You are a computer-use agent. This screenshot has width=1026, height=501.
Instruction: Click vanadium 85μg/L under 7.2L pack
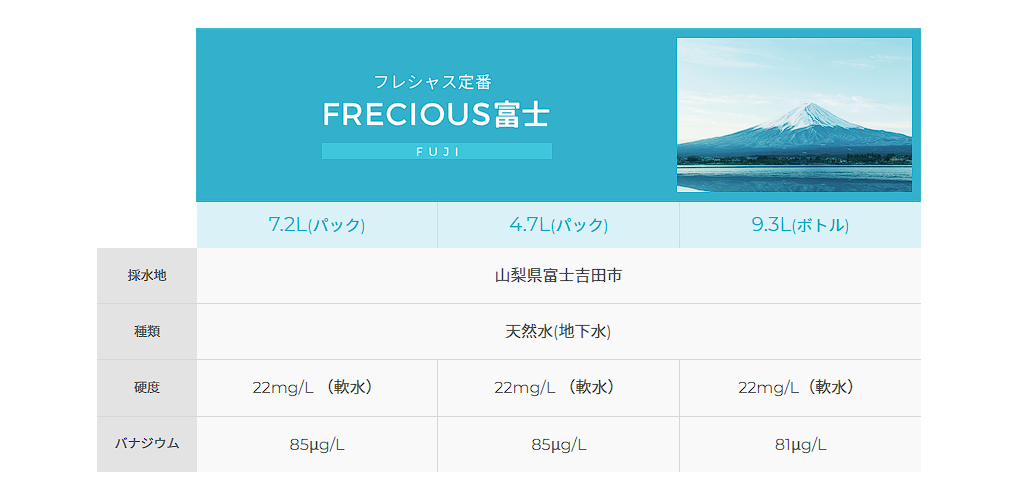pos(317,445)
